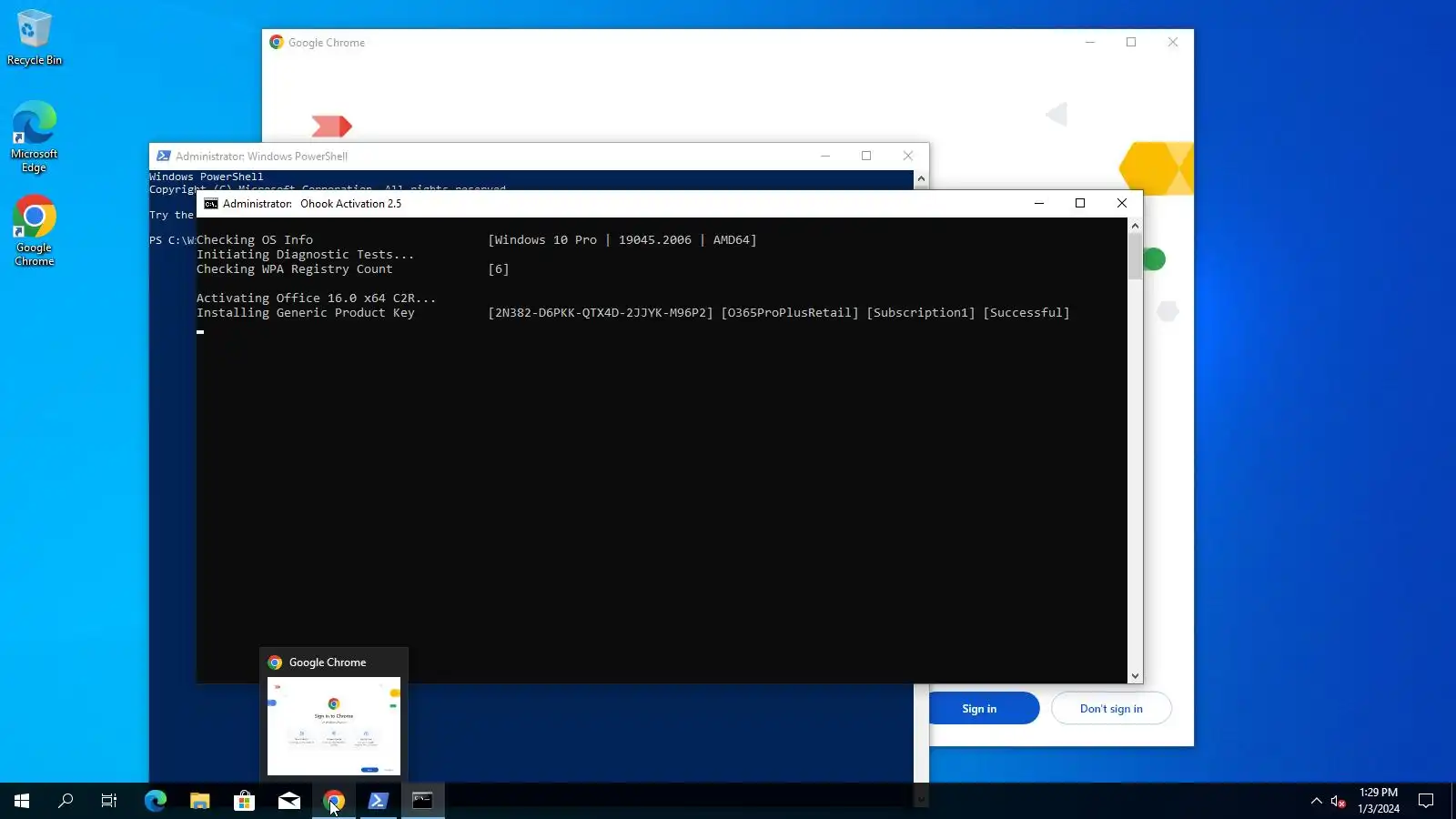This screenshot has height=819, width=1456.
Task: Open the Microsoft Edge desktop shortcut
Action: pyautogui.click(x=35, y=136)
